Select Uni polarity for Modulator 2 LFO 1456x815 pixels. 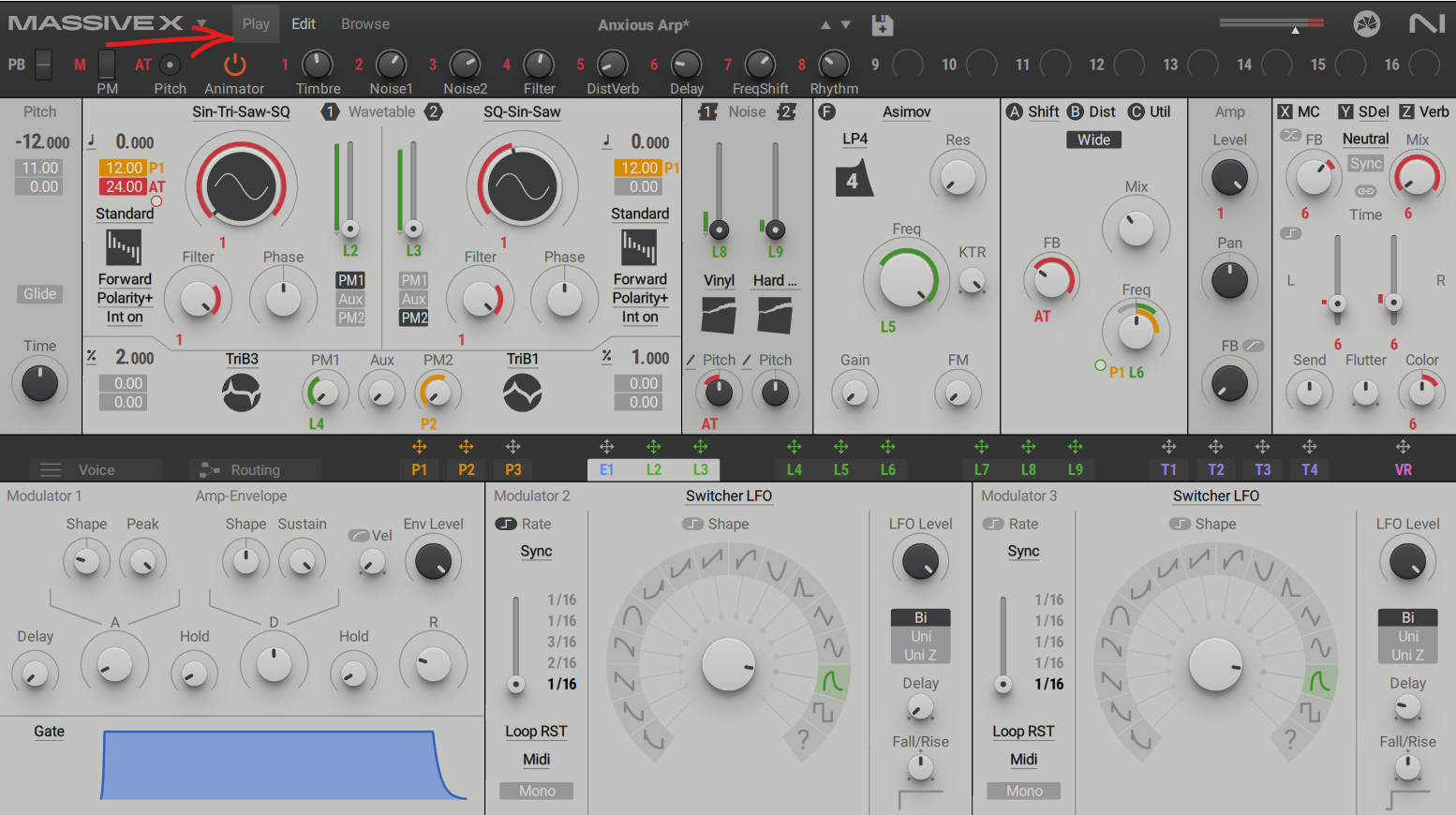(x=921, y=636)
